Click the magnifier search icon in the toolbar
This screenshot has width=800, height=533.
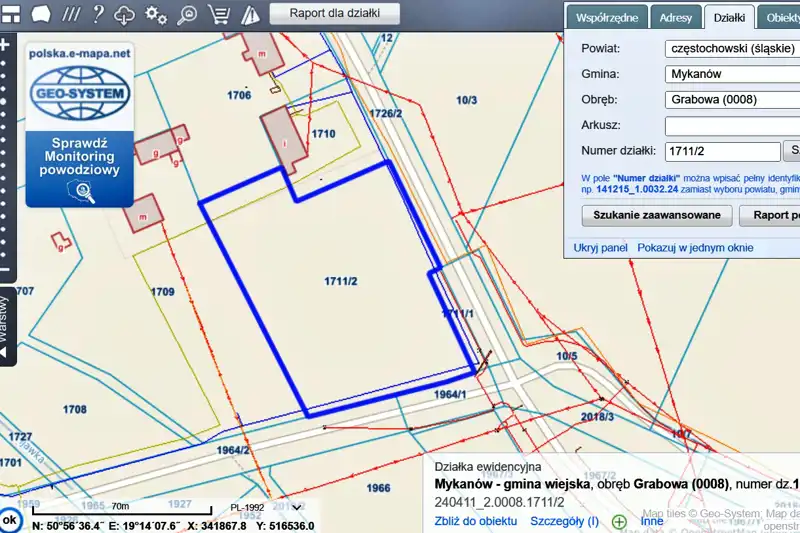187,15
